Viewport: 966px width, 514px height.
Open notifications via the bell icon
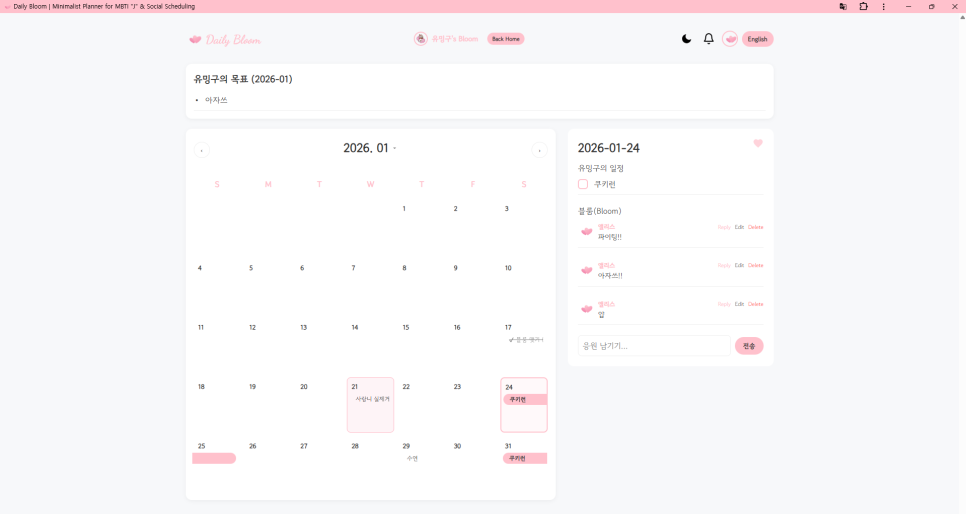pos(709,39)
